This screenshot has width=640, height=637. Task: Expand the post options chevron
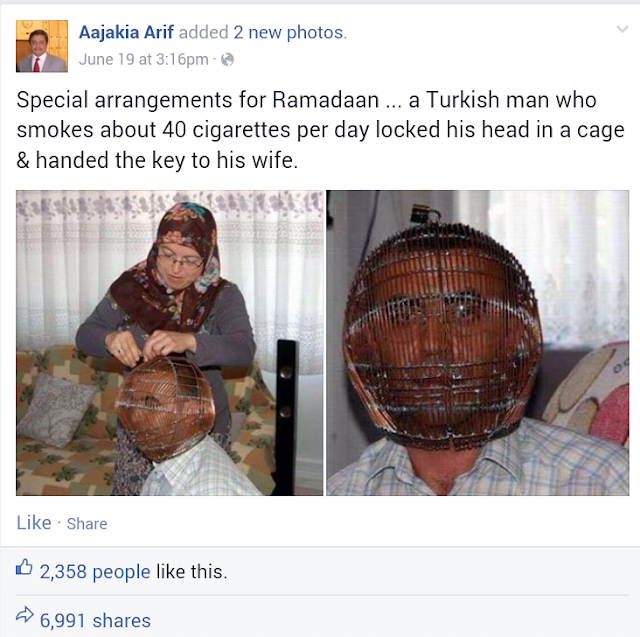point(622,29)
